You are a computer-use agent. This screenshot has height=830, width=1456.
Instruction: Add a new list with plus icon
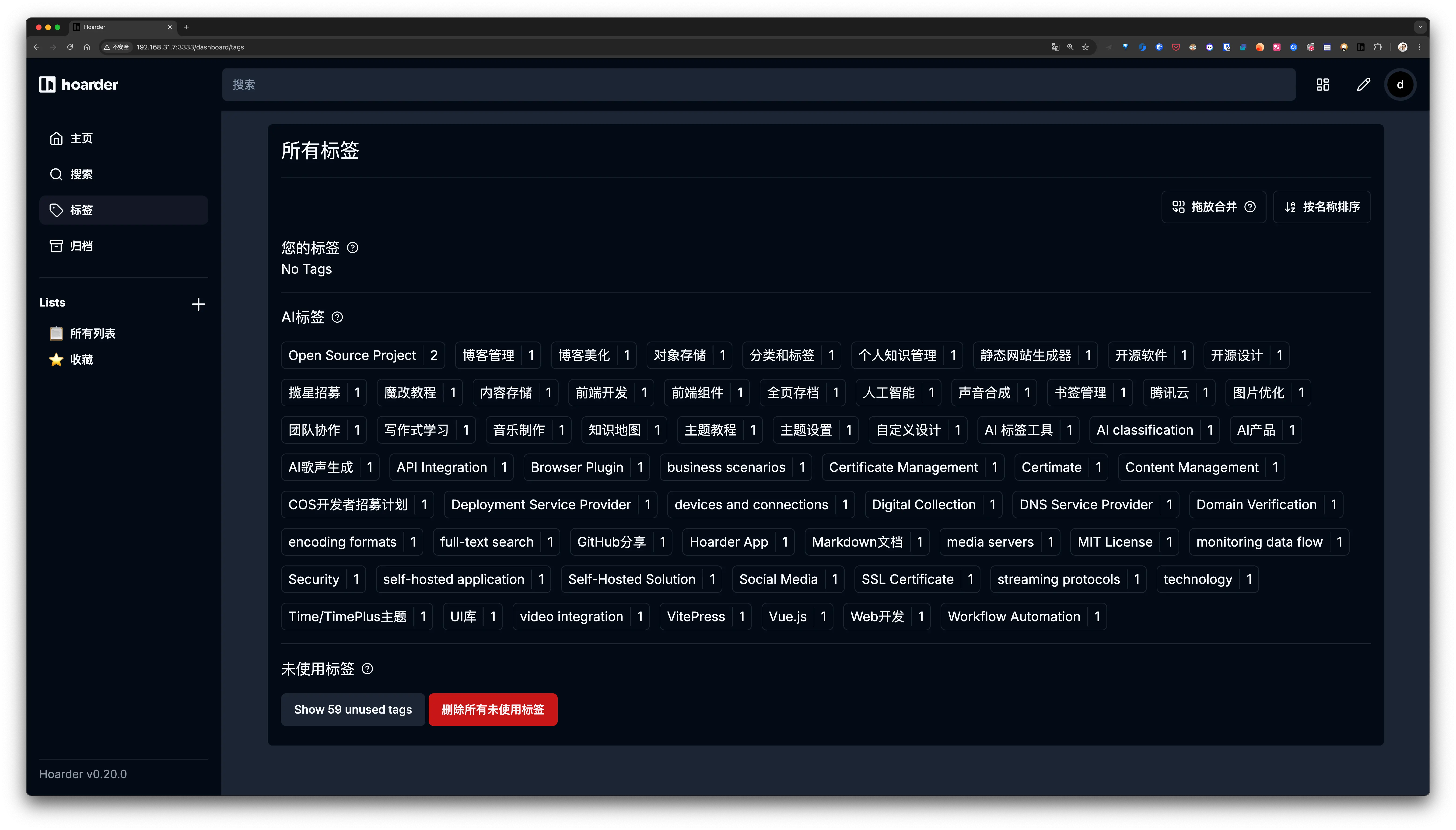click(x=198, y=304)
